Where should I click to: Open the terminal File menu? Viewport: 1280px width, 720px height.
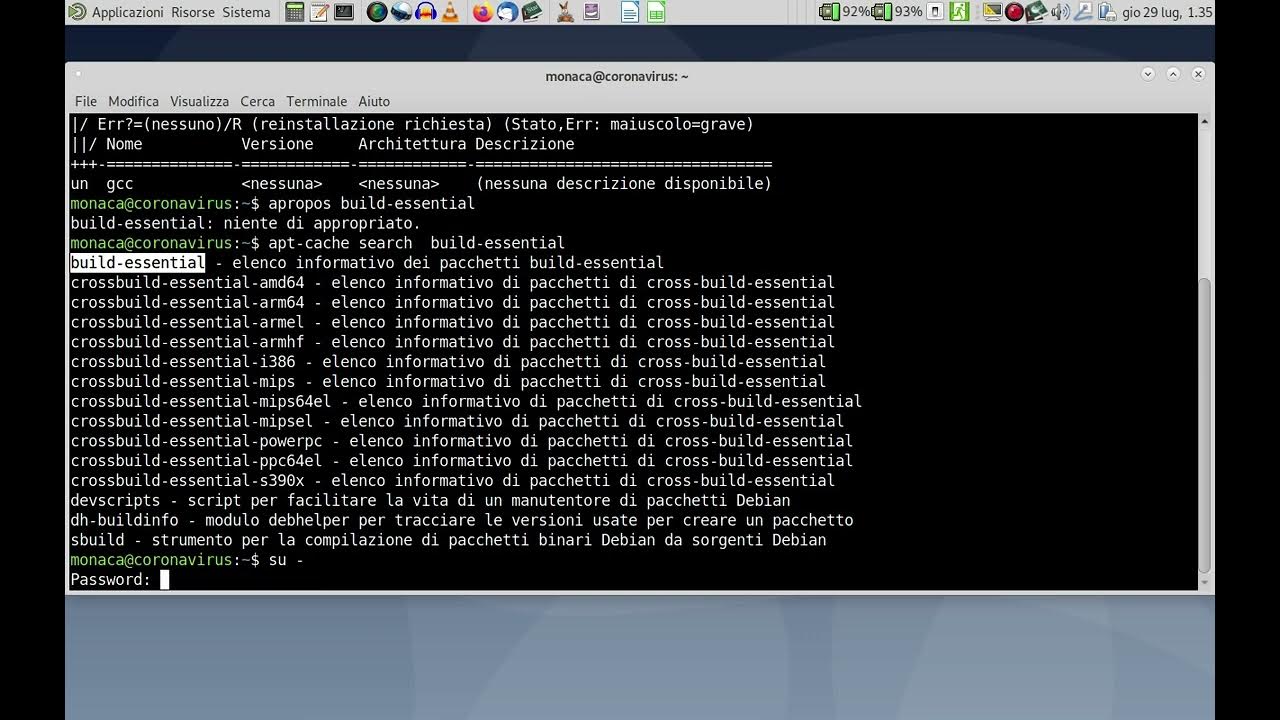[86, 101]
